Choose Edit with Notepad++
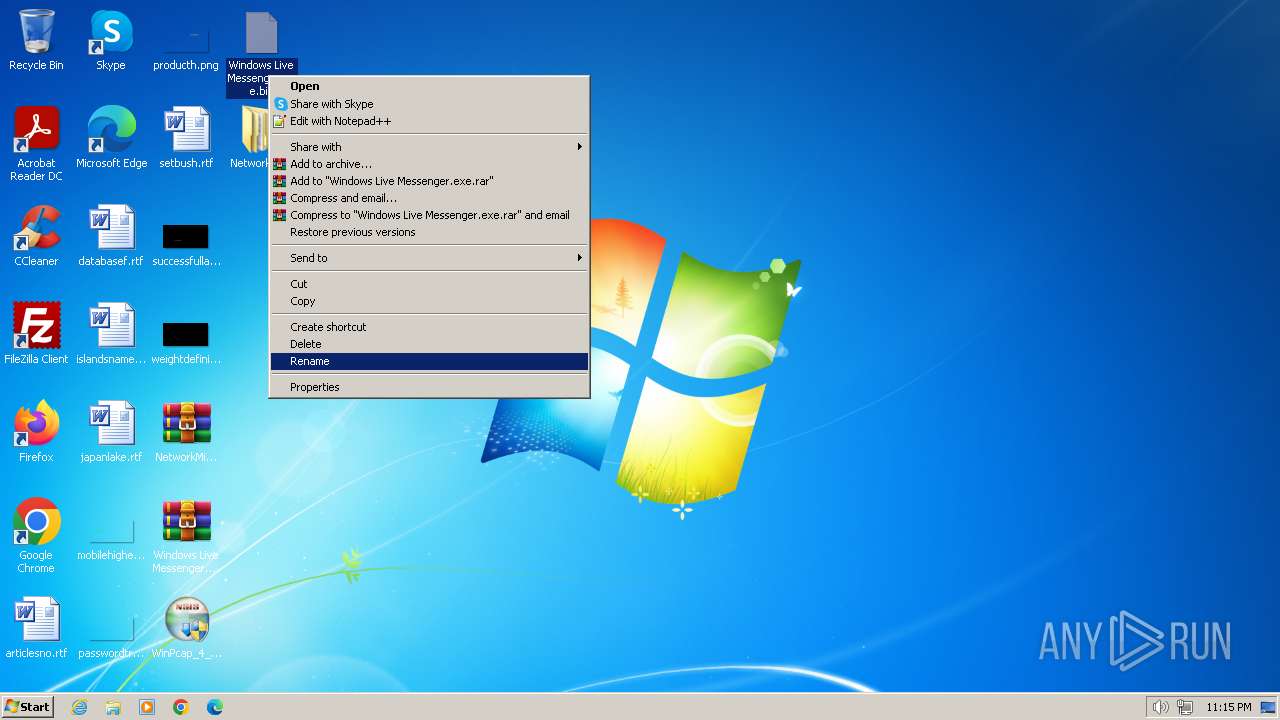The height and width of the screenshot is (720, 1280). [x=429, y=121]
